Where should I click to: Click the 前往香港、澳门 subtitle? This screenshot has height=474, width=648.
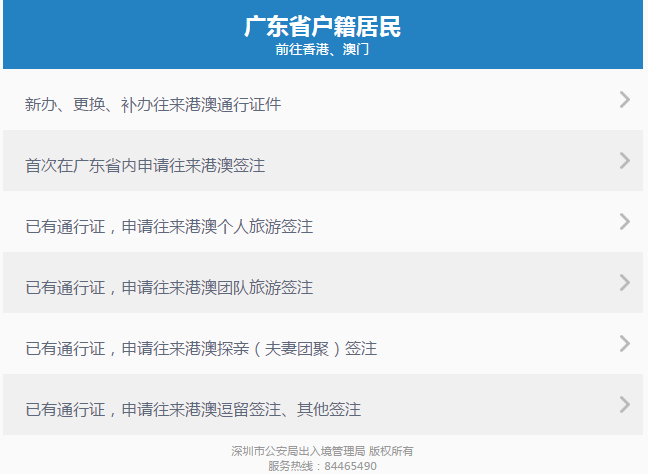point(322,49)
